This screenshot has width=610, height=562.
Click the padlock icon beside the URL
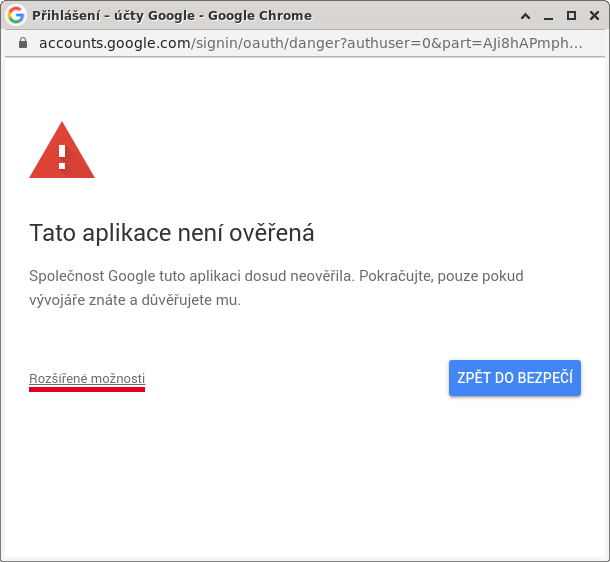(23, 43)
